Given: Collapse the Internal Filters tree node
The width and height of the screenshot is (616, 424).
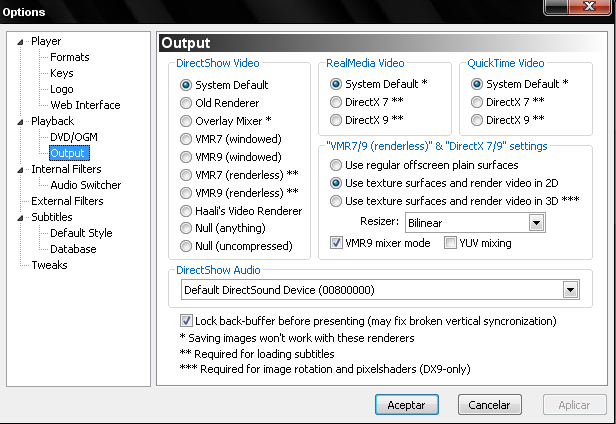Looking at the screenshot, I should [x=22, y=170].
